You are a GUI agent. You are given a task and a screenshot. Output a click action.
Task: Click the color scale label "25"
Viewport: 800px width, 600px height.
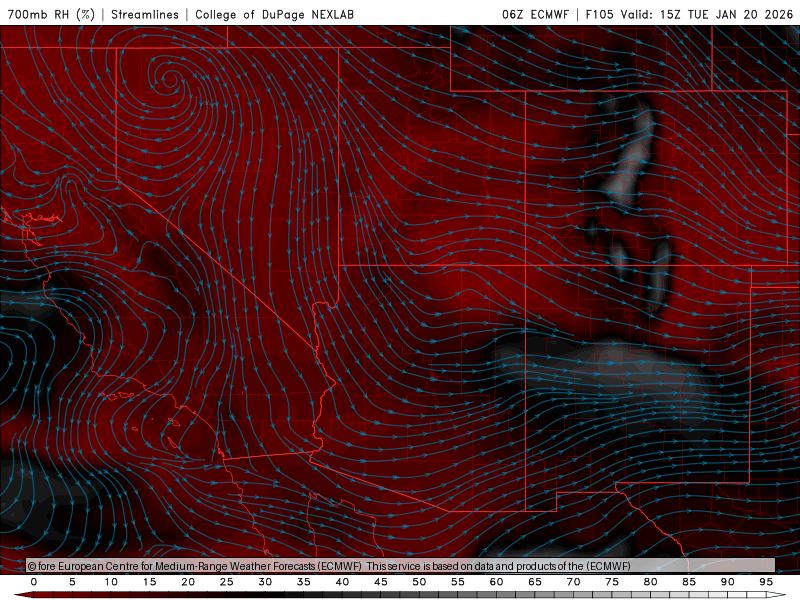227,582
